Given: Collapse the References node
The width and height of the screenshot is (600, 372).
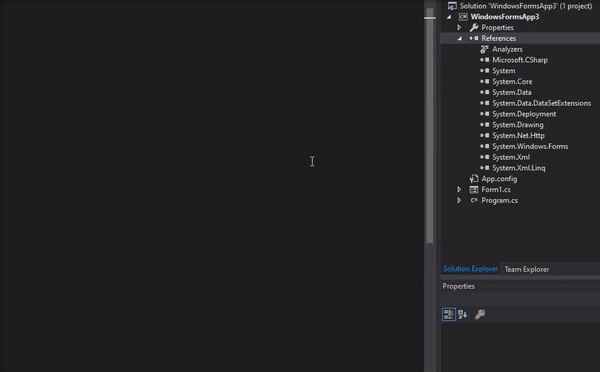Looking at the screenshot, I should [460, 38].
